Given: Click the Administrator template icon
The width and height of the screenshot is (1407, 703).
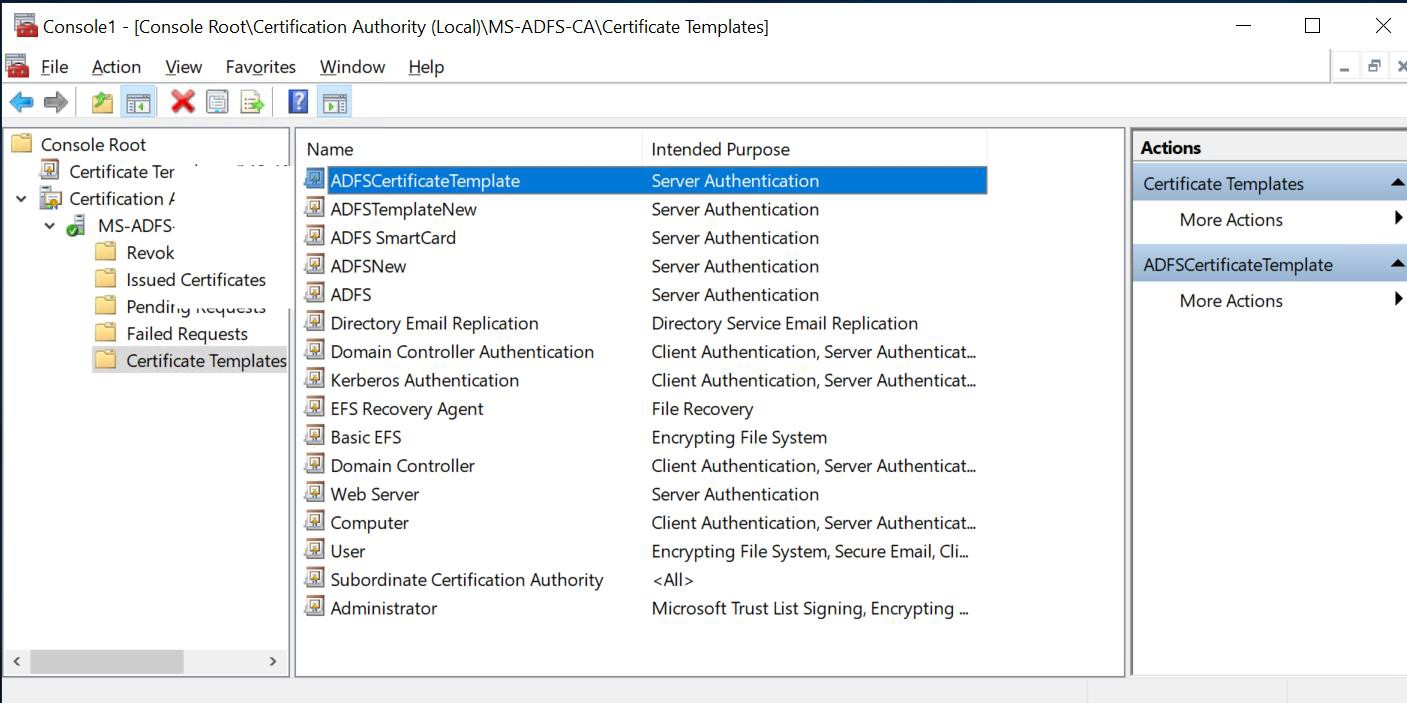Looking at the screenshot, I should click(x=315, y=608).
